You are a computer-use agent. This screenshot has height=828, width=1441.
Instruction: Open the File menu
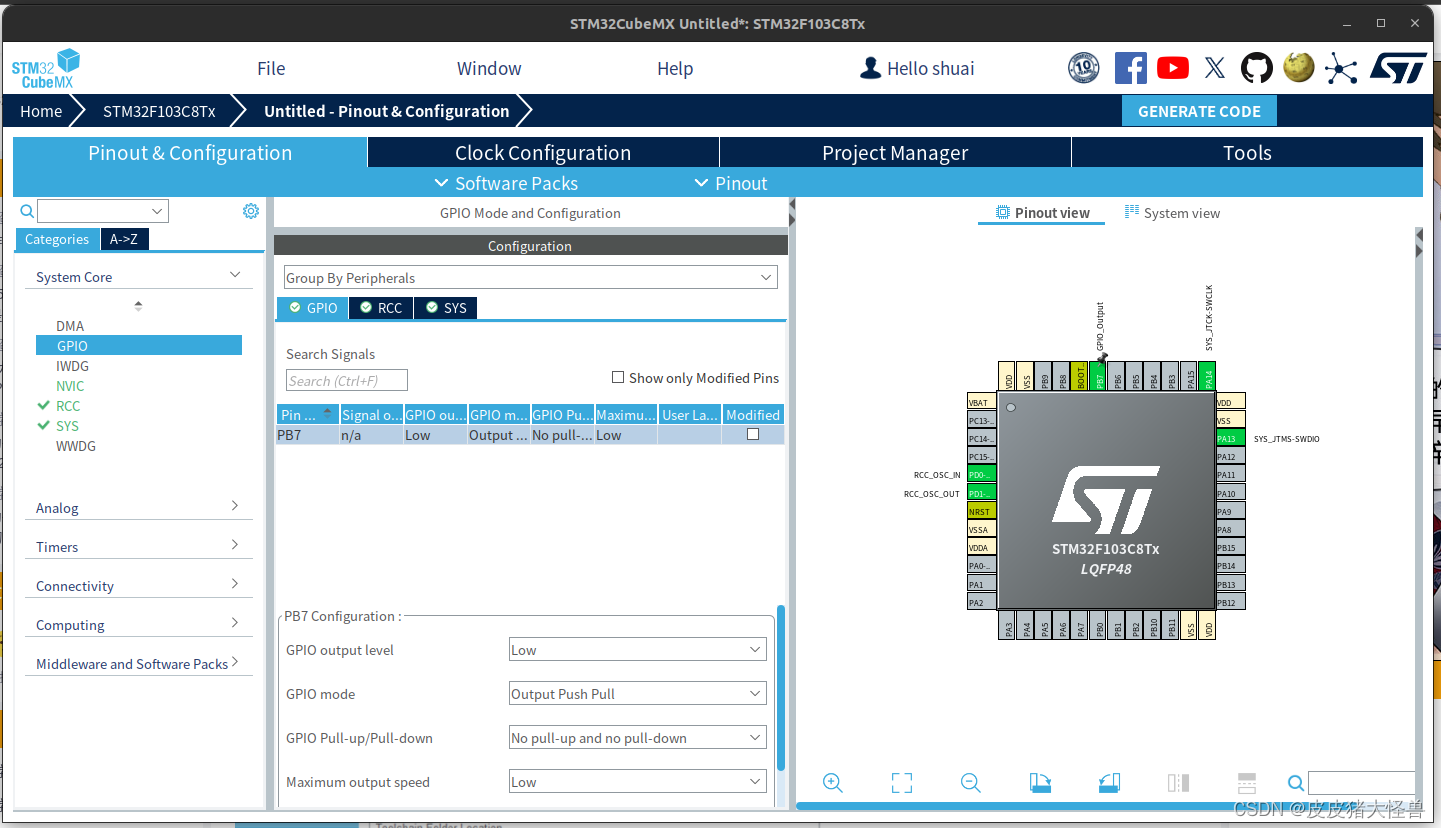(271, 68)
